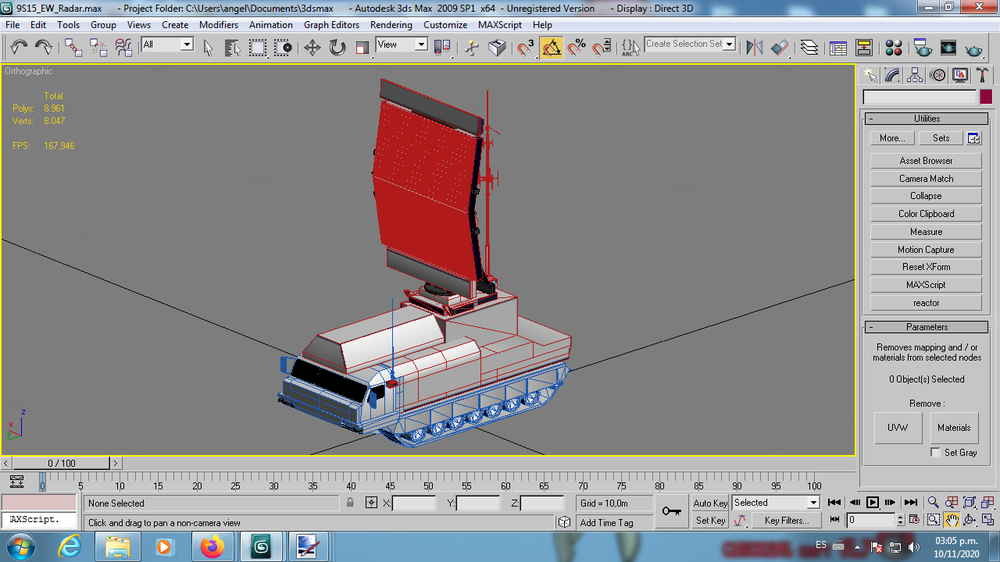This screenshot has height=562, width=1000.
Task: Select the Bind to Space Warp tool
Action: pos(123,47)
